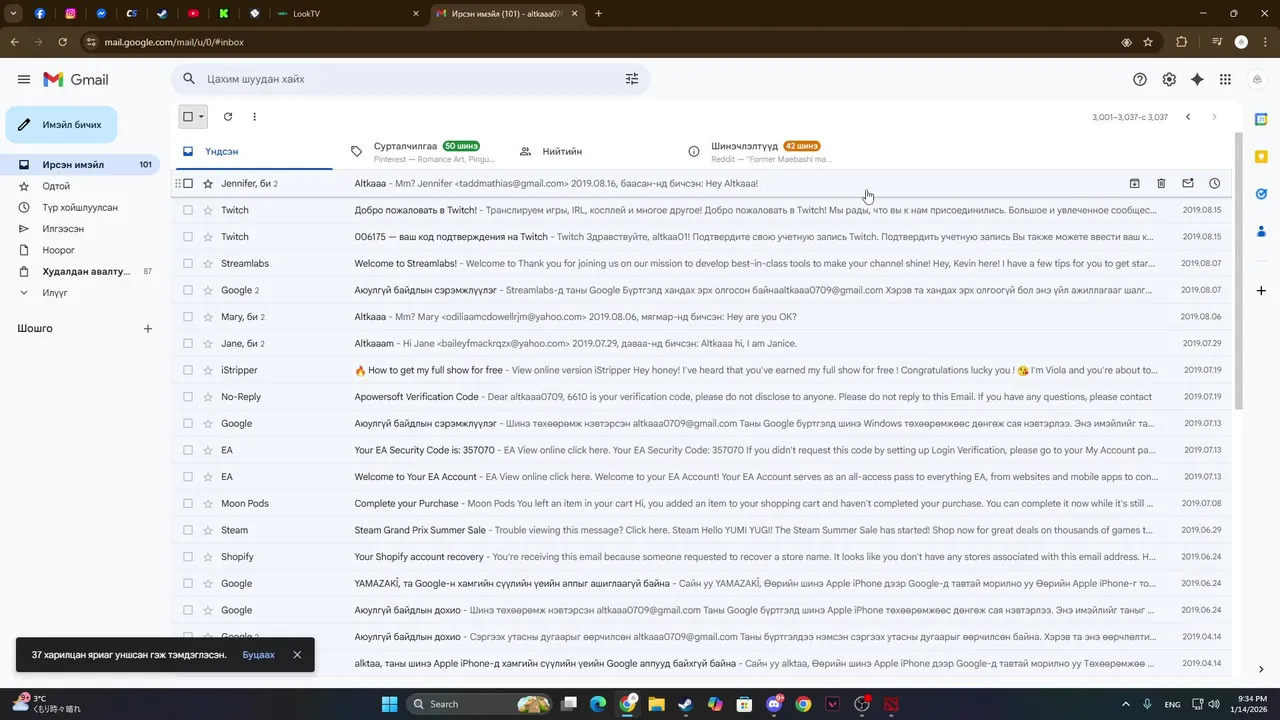Click the mail search input field
The width and height of the screenshot is (1280, 720).
click(410, 79)
